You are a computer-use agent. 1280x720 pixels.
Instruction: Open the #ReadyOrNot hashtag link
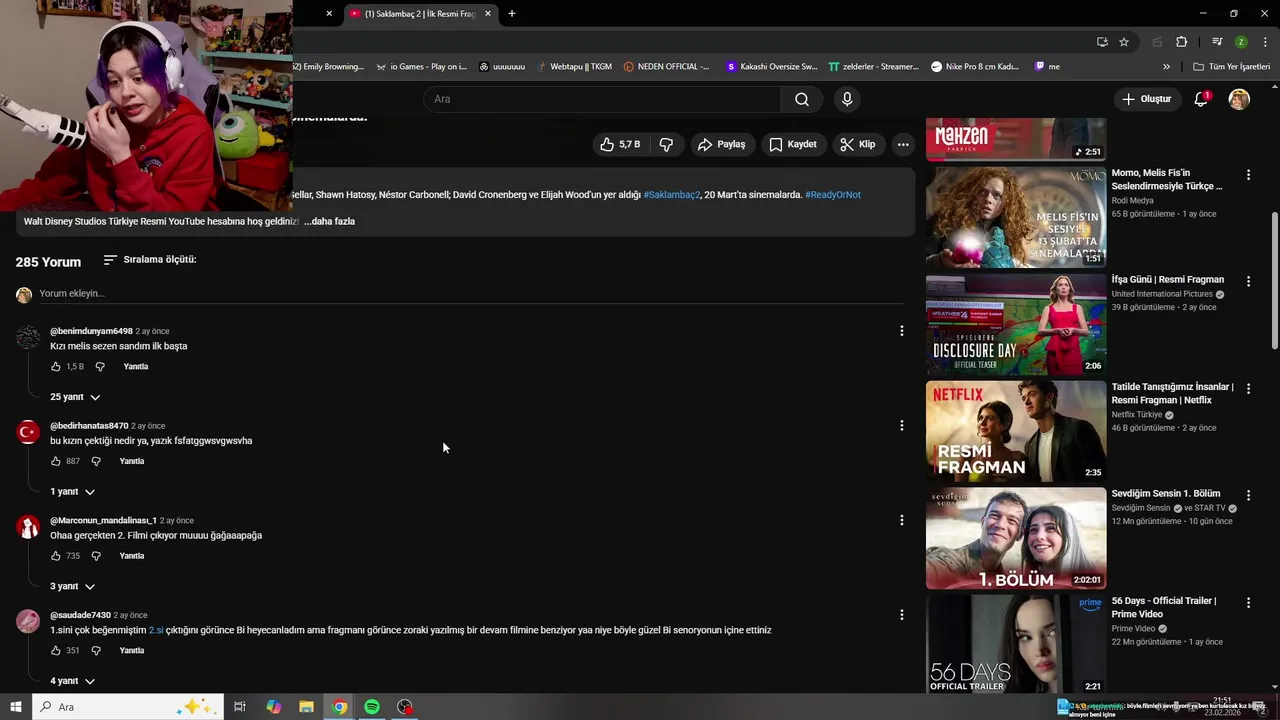832,195
